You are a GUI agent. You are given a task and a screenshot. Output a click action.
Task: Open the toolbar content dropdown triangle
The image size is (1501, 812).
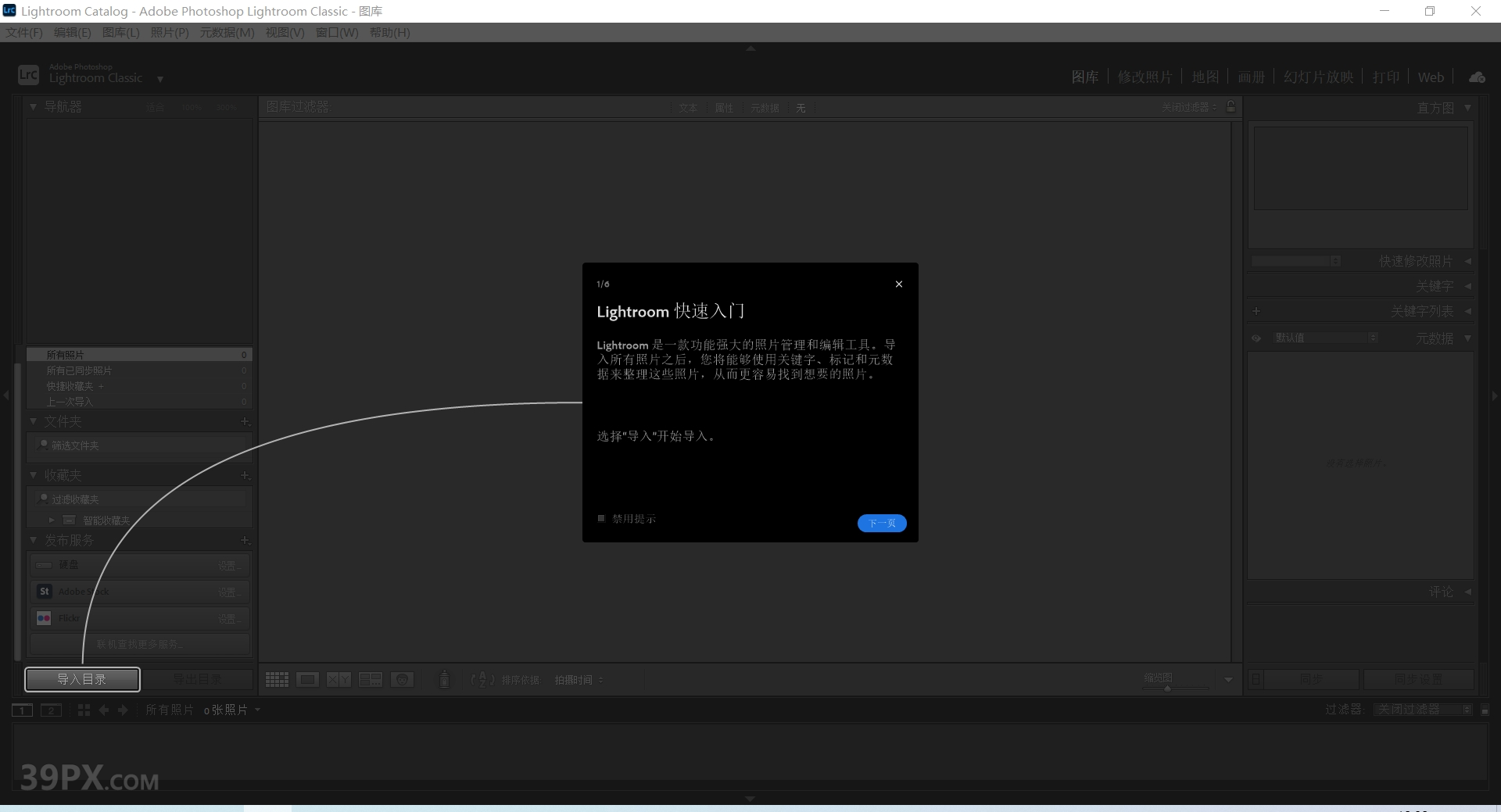(1228, 680)
